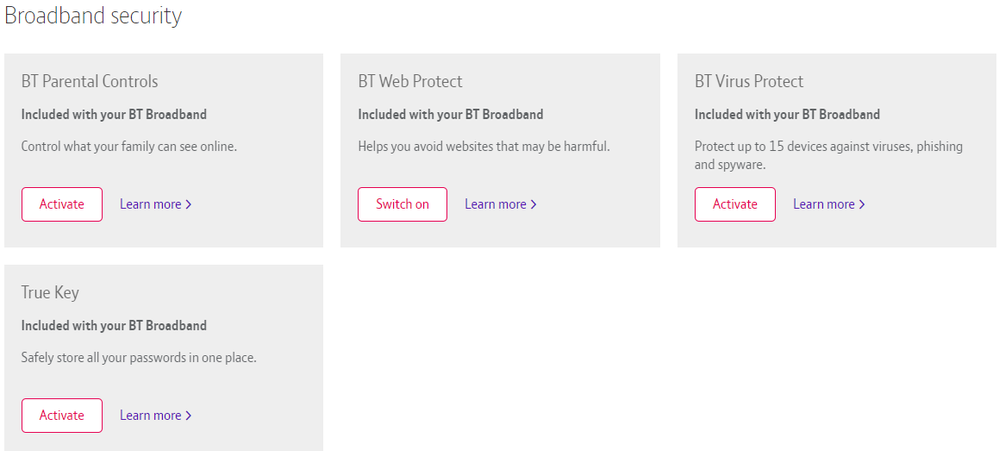Image resolution: width=999 pixels, height=451 pixels.
Task: Activate True Key password manager
Action: coord(61,415)
